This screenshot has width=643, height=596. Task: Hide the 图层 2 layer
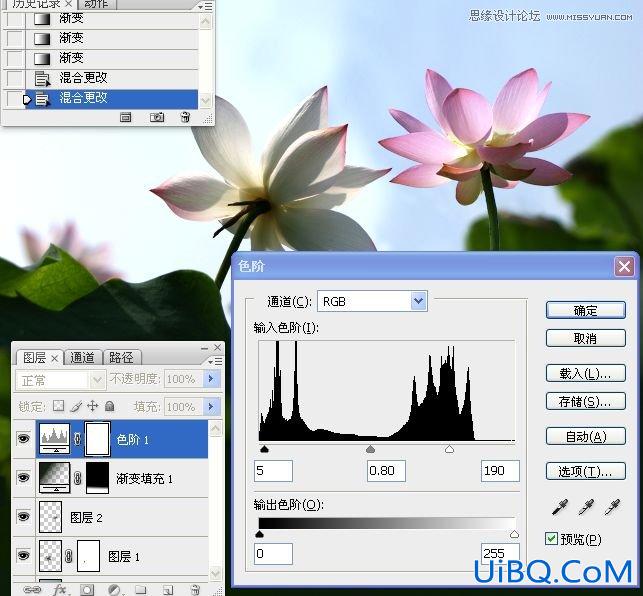24,516
